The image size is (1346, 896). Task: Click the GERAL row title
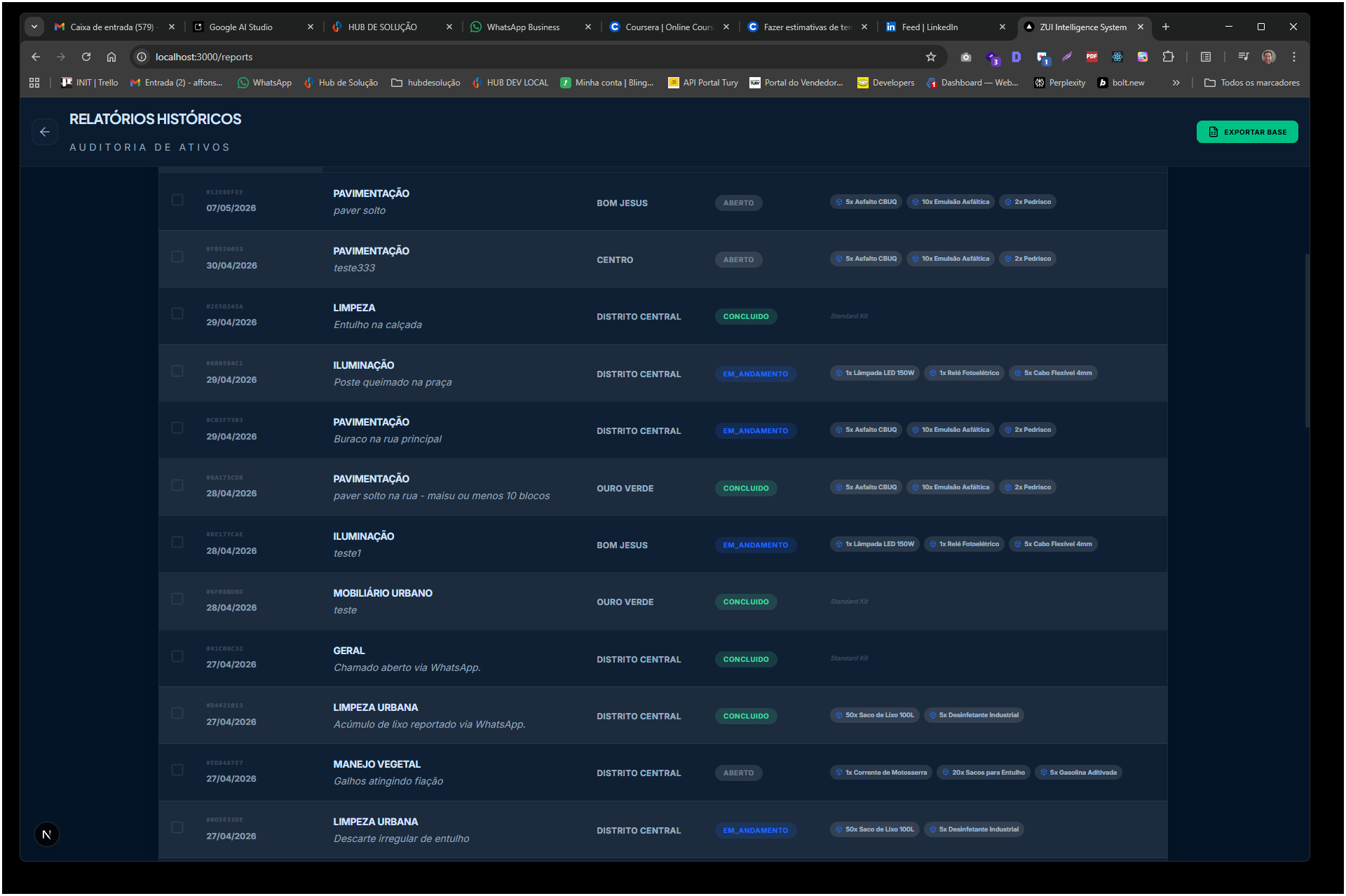tap(349, 651)
